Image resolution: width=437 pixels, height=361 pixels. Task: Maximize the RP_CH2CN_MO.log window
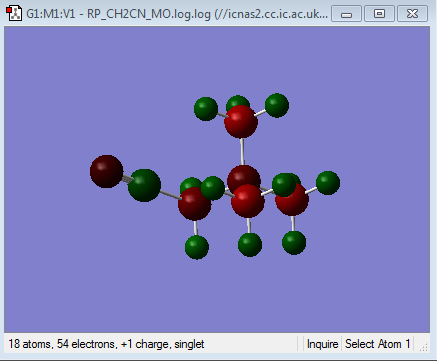point(379,14)
